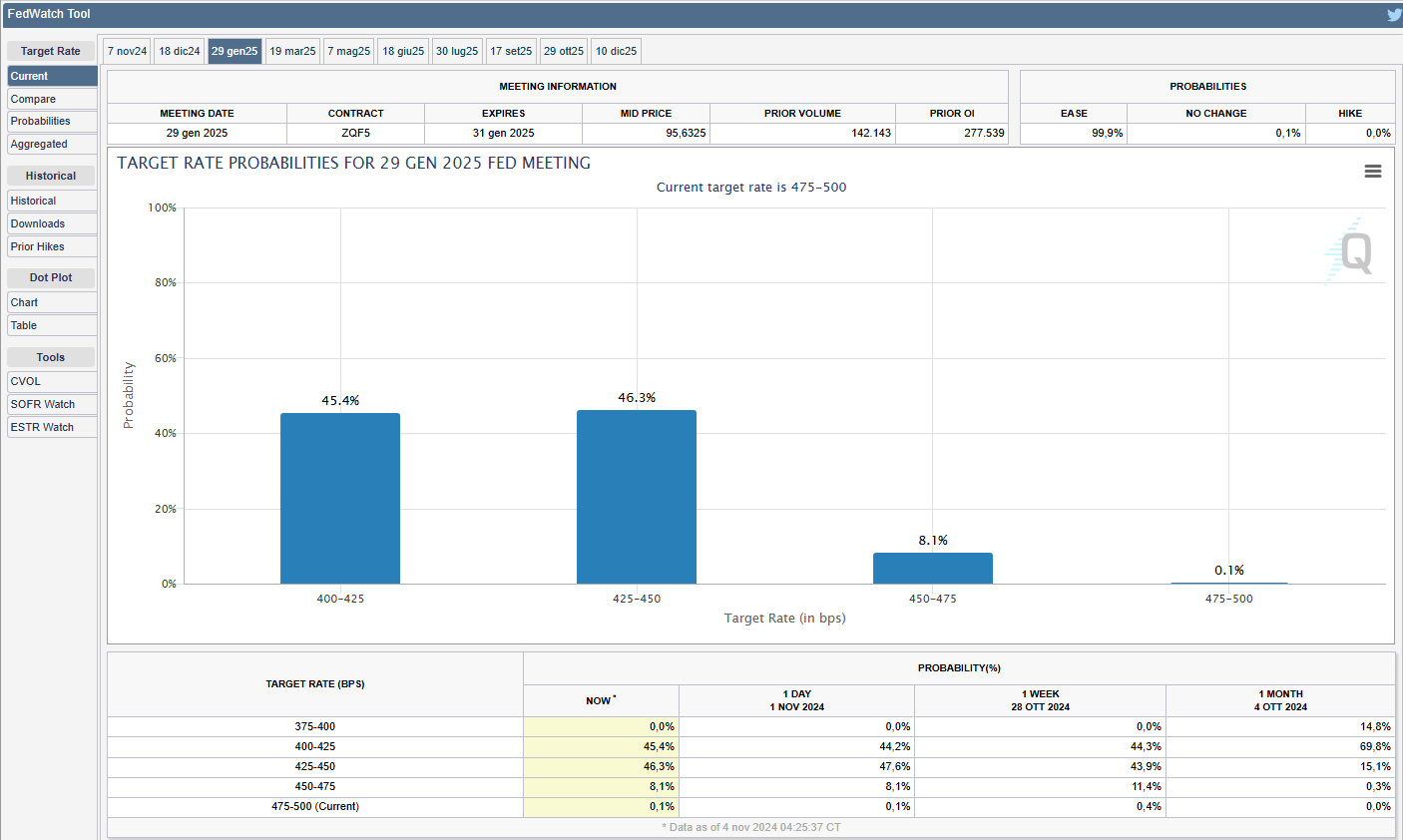
Task: Open the Aggregated view
Action: pyautogui.click(x=52, y=144)
